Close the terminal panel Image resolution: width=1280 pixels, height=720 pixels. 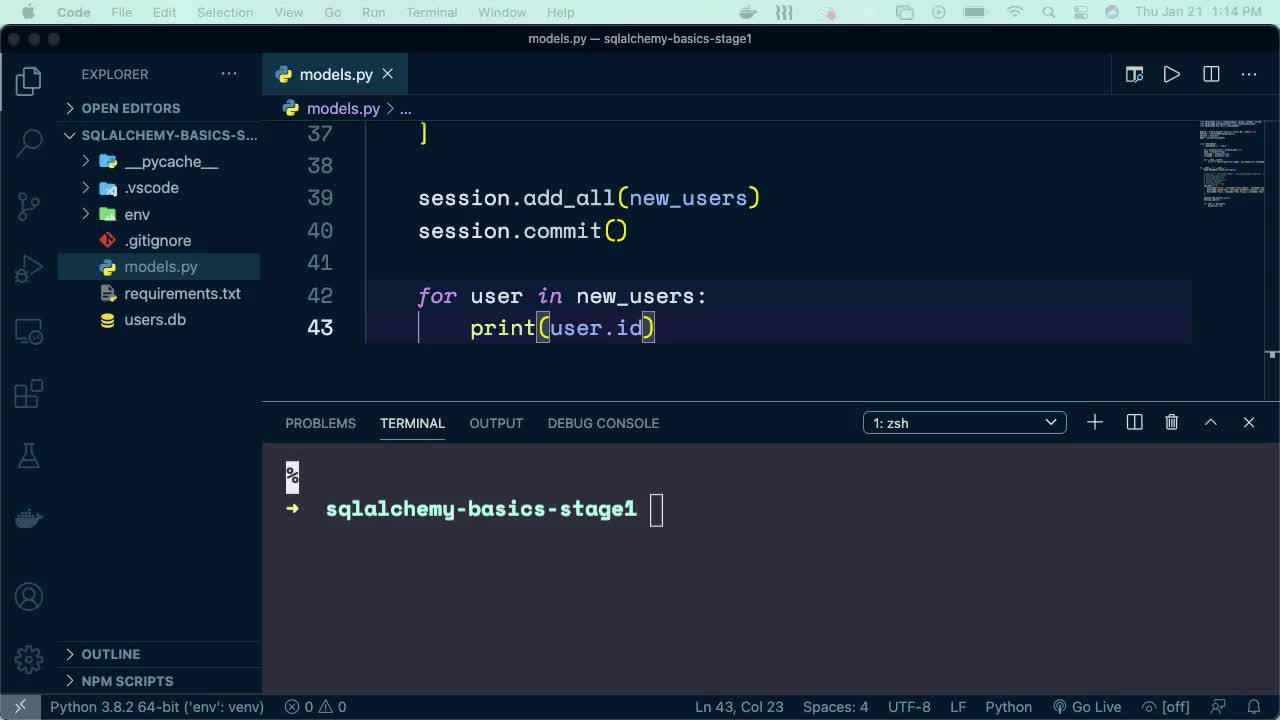[1249, 423]
